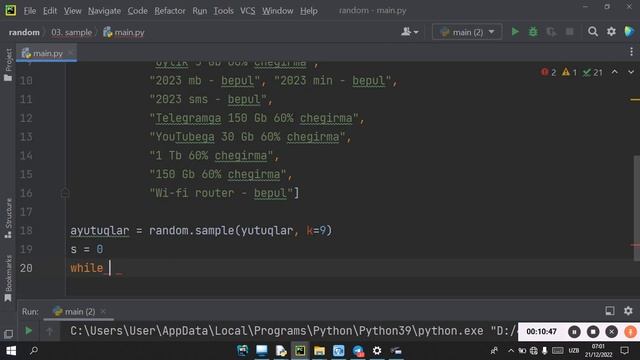Open the Code menu
Image resolution: width=640 pixels, height=360 pixels.
(137, 11)
